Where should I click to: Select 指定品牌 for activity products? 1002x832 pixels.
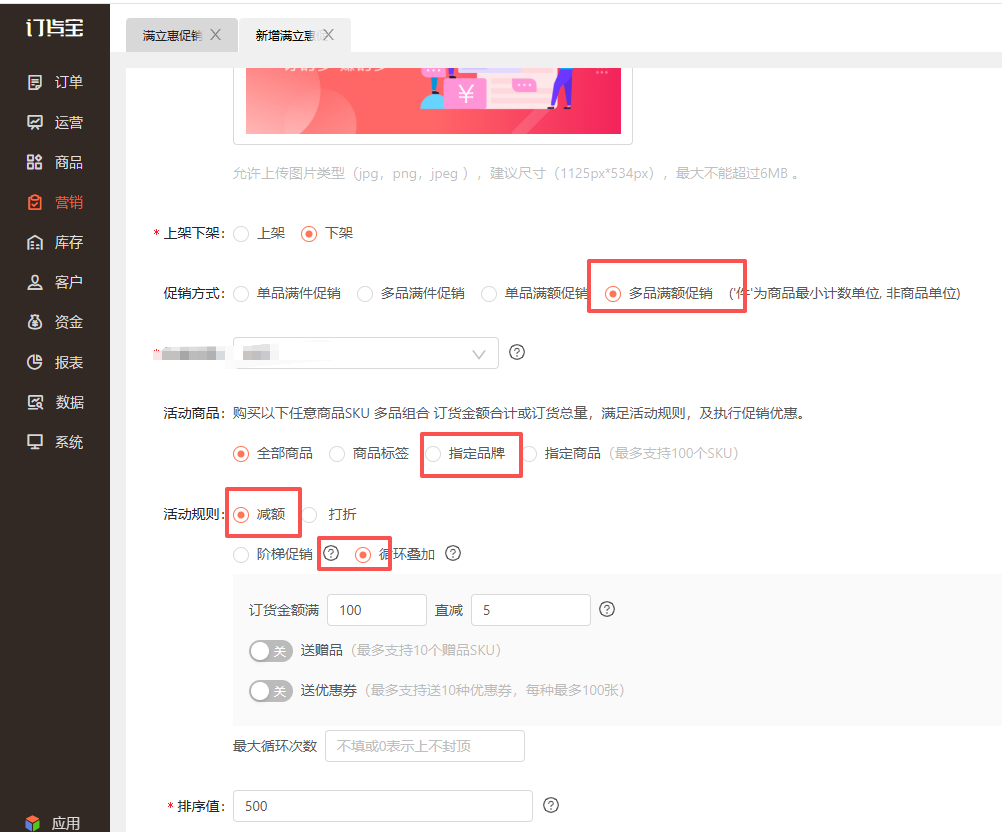(433, 454)
